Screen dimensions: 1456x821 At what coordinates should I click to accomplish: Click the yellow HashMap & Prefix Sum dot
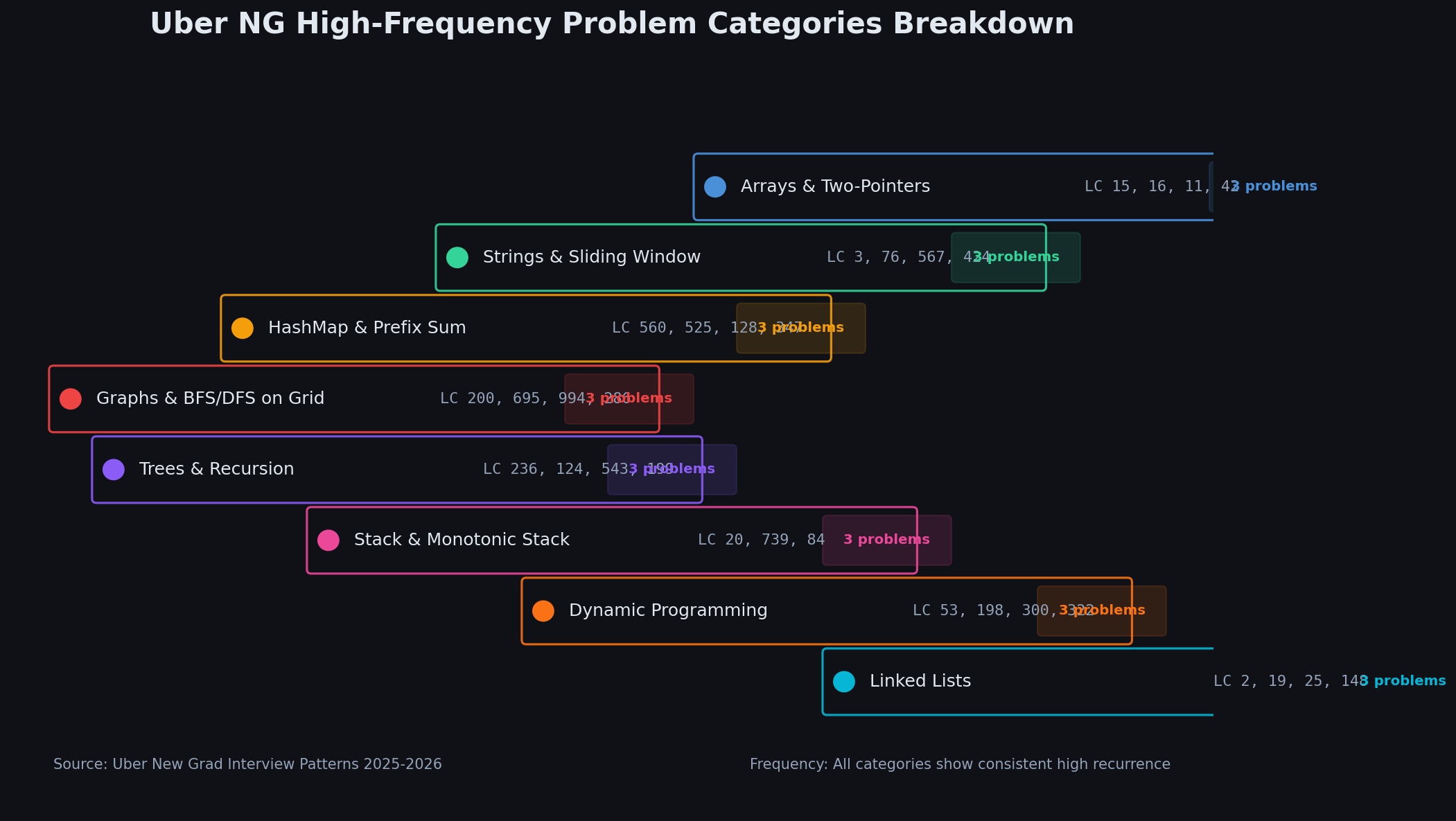(x=243, y=328)
